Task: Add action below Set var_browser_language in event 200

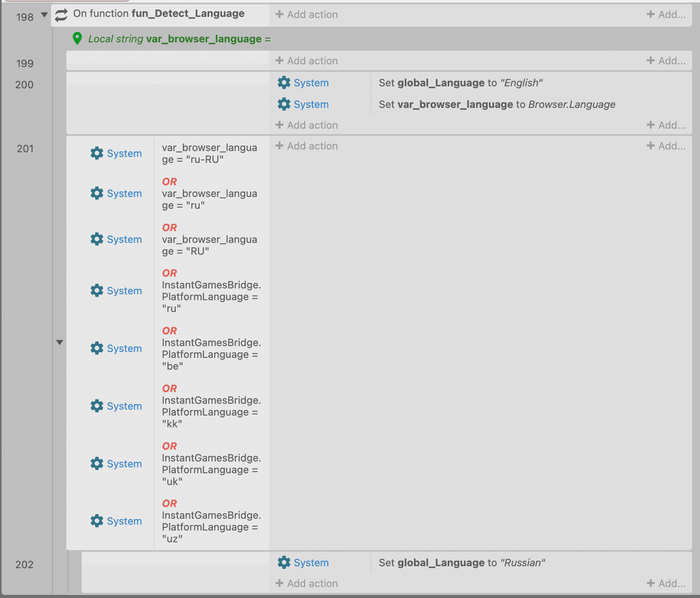Action: pos(307,125)
